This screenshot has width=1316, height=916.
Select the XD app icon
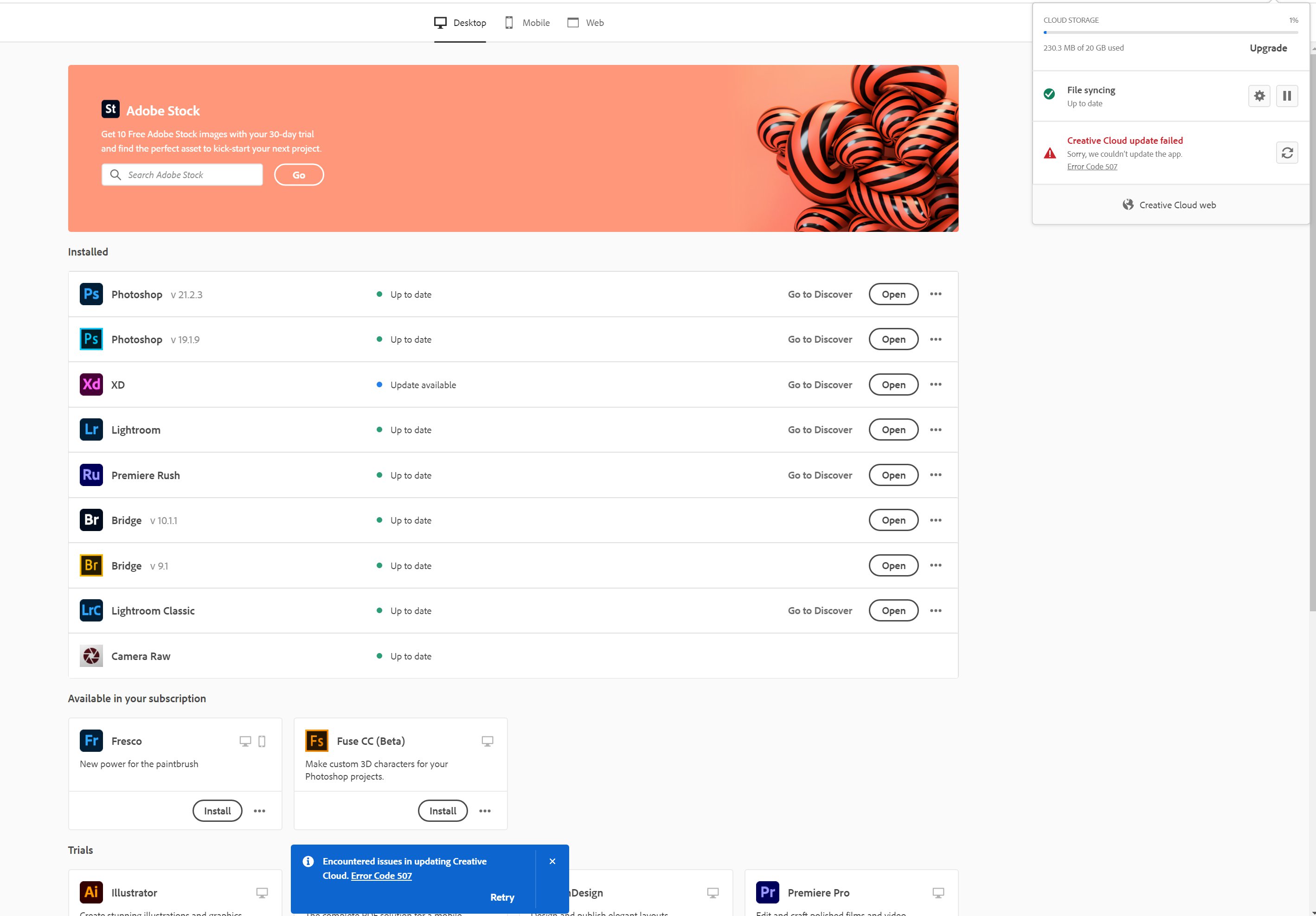[91, 384]
